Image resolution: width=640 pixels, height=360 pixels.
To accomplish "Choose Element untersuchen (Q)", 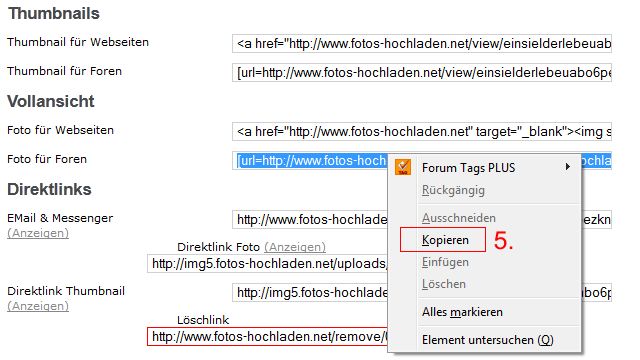I will click(x=488, y=340).
